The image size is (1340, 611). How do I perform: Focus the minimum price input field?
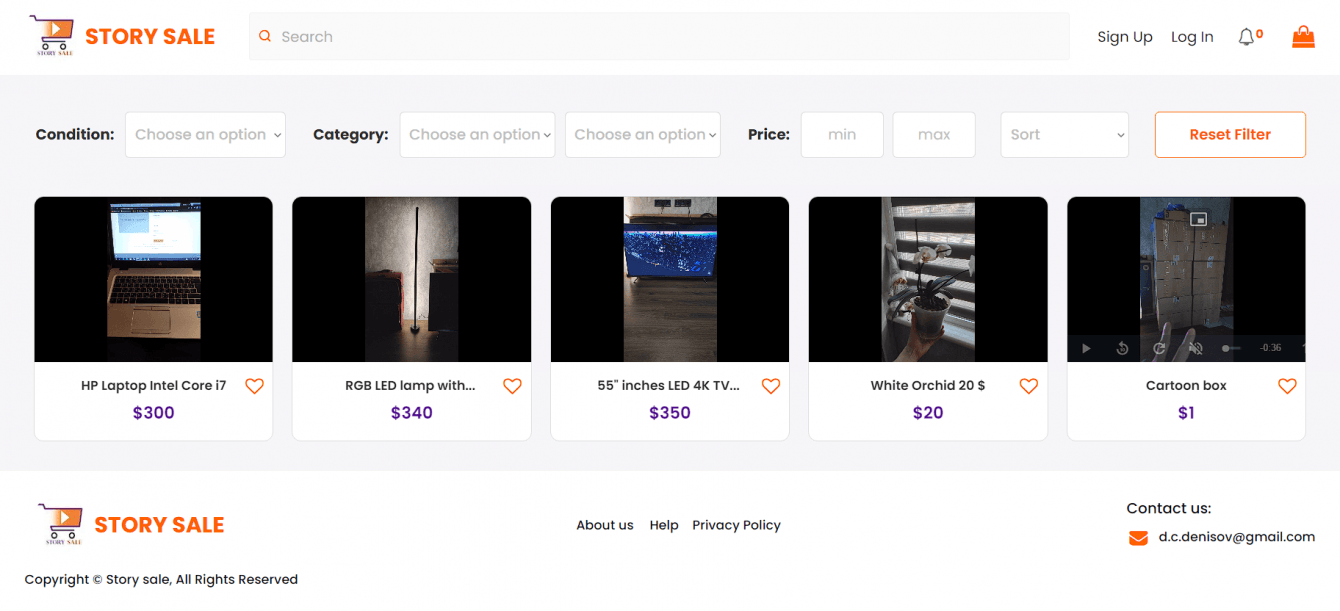click(842, 135)
